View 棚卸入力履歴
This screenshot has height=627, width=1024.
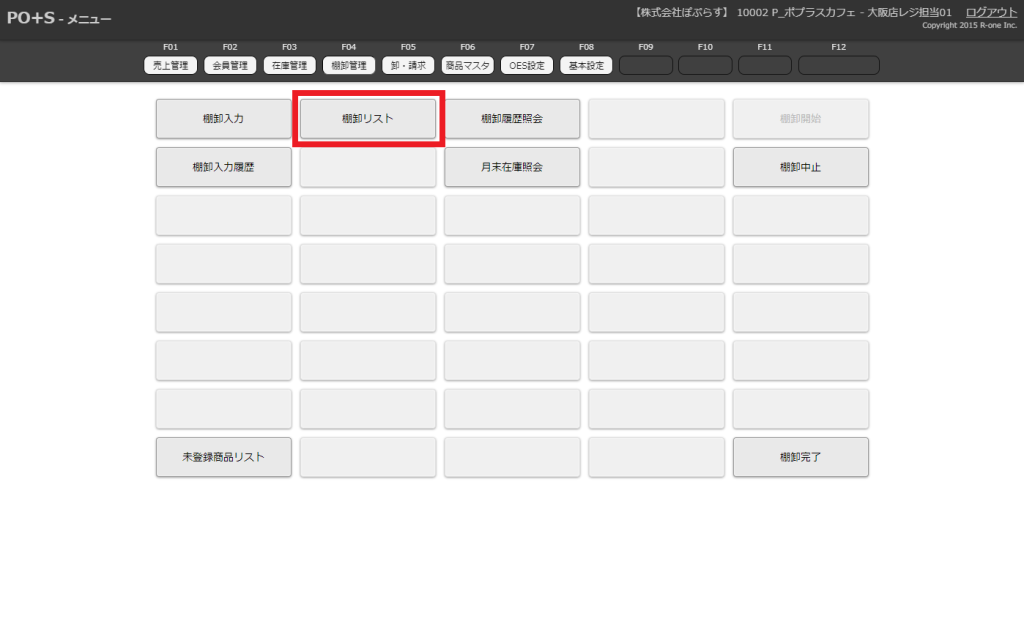[x=223, y=167]
